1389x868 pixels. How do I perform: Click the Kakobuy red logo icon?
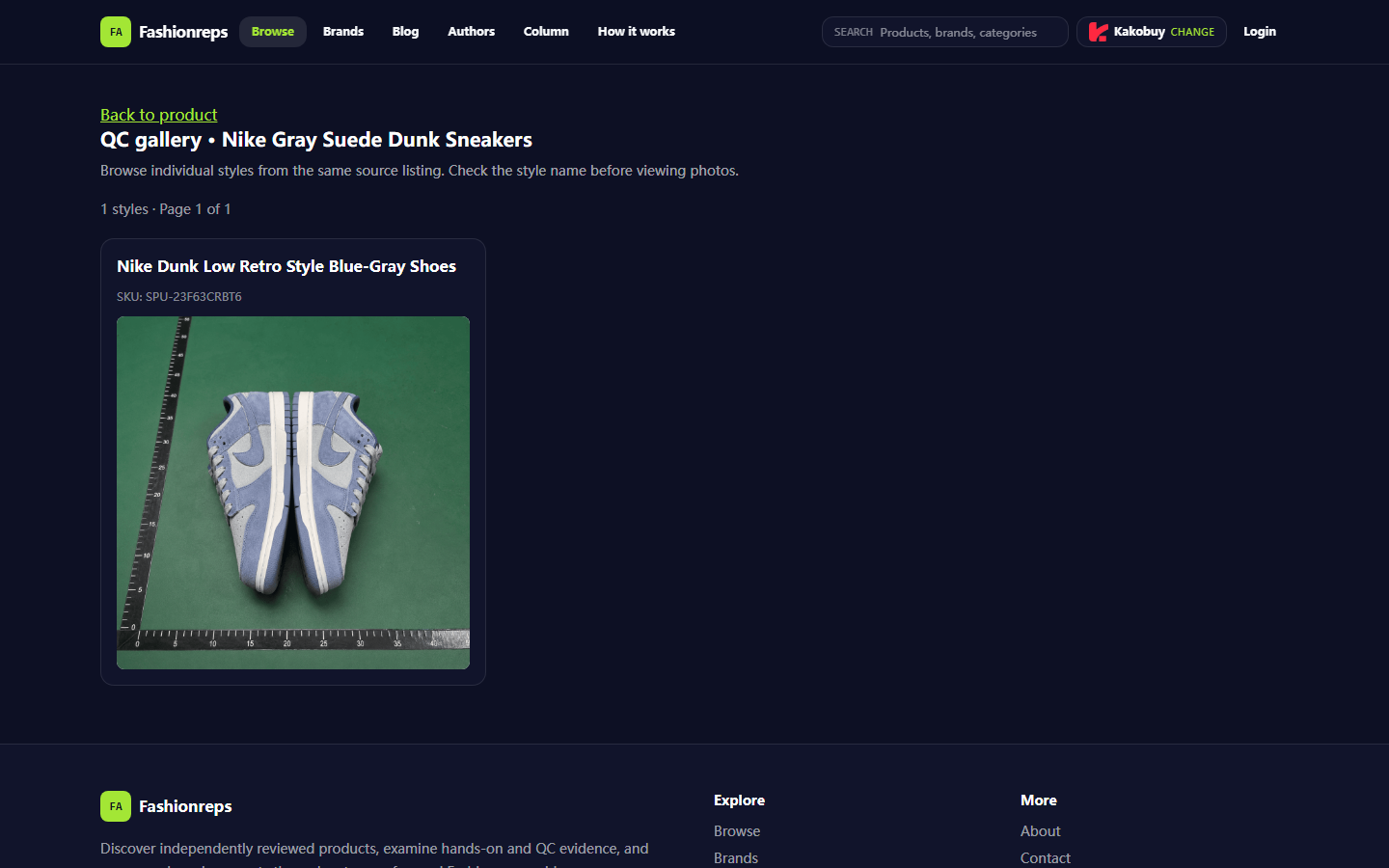(1098, 32)
